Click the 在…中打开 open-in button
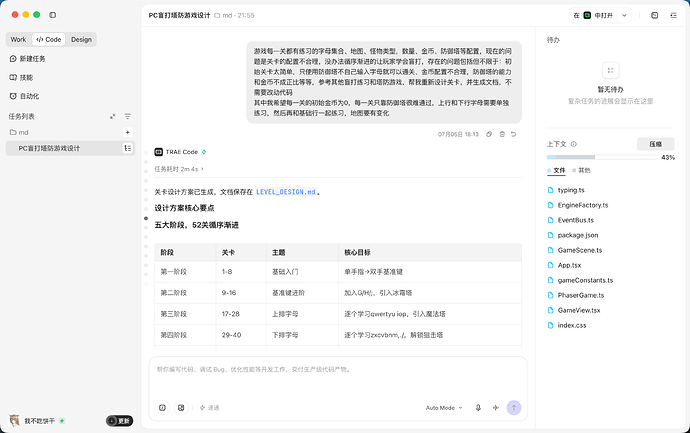 click(x=594, y=15)
